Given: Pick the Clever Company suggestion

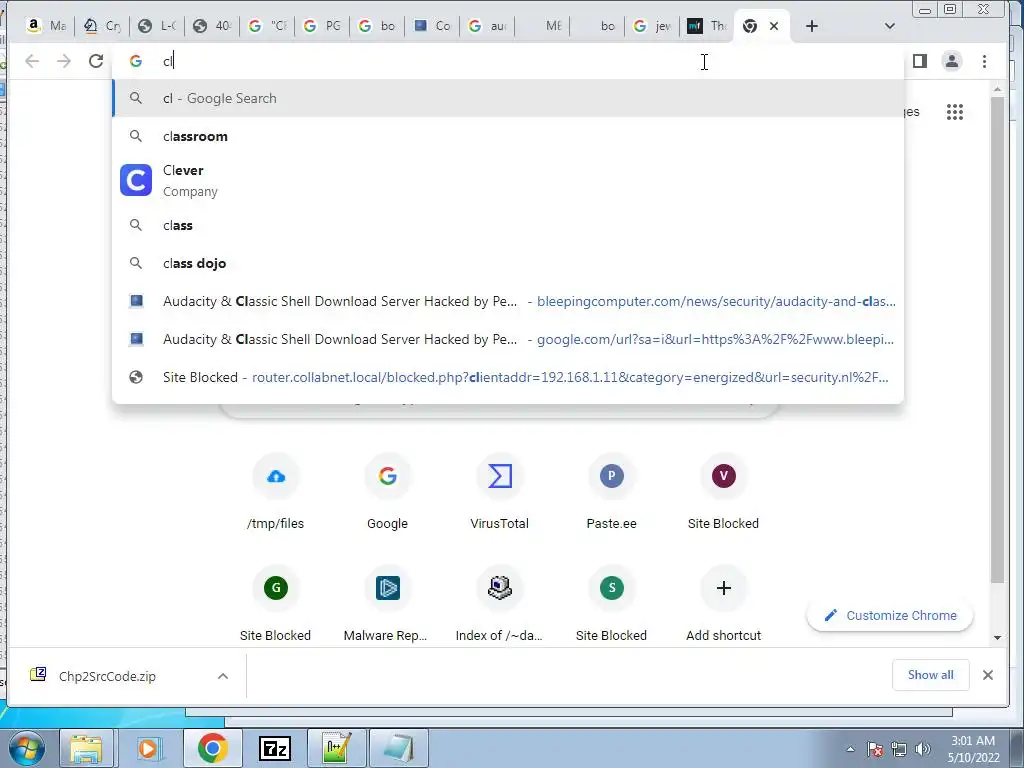Looking at the screenshot, I should click(508, 181).
